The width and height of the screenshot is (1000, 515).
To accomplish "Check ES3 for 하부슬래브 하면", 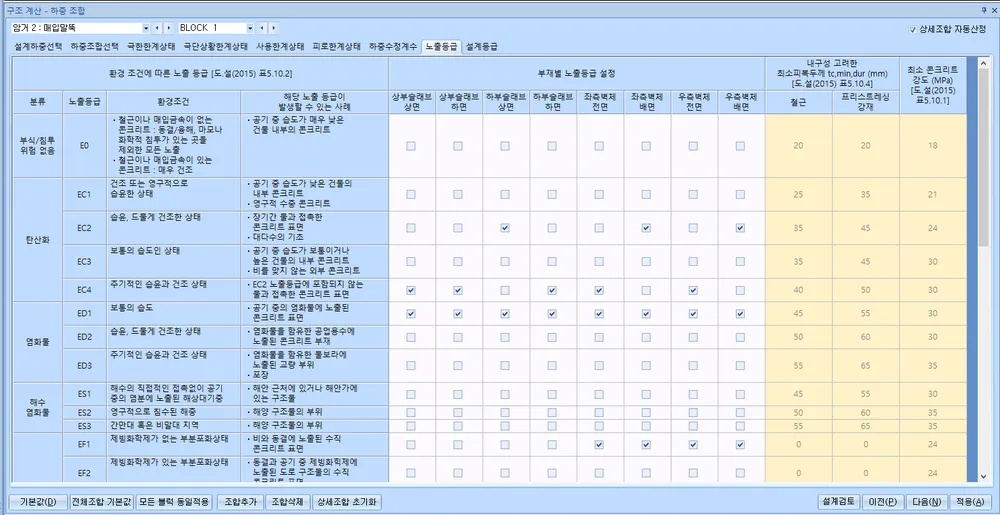I will point(552,425).
